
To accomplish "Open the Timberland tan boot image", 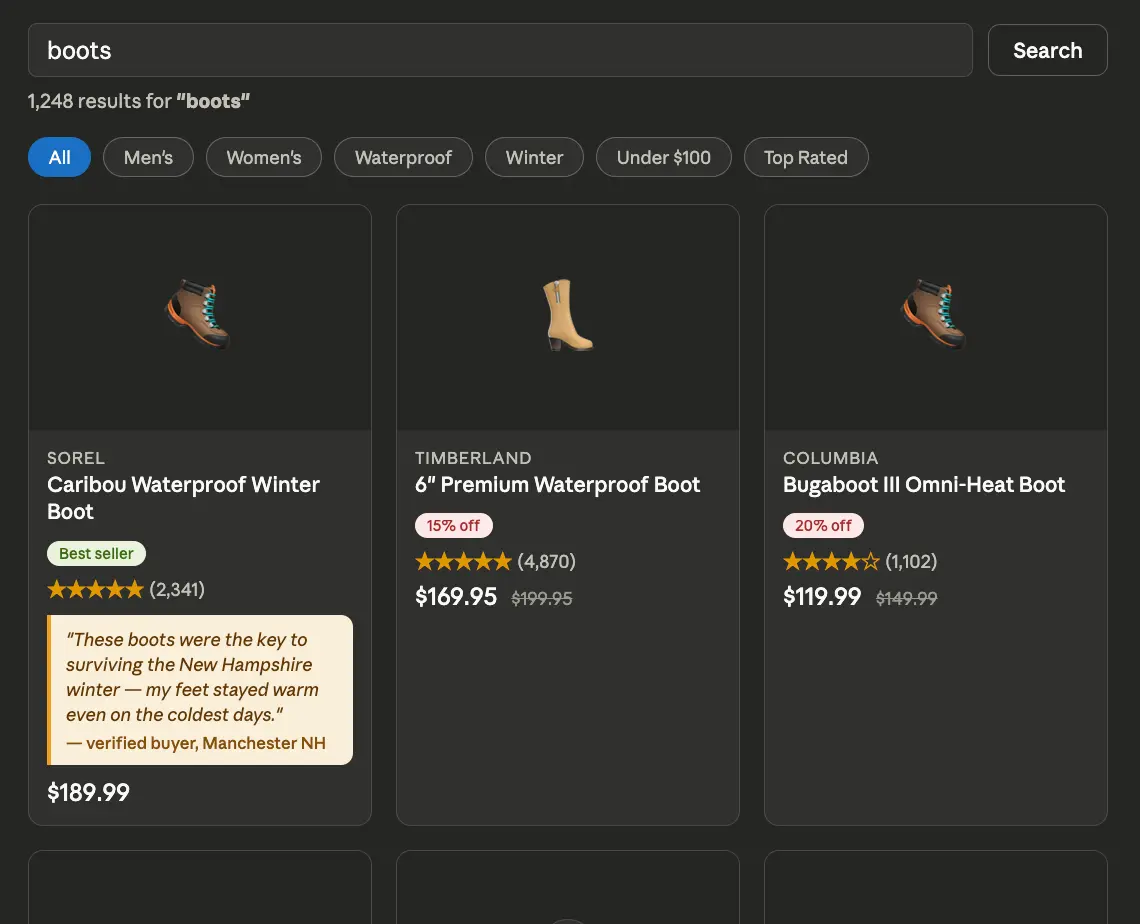I will click(568, 315).
